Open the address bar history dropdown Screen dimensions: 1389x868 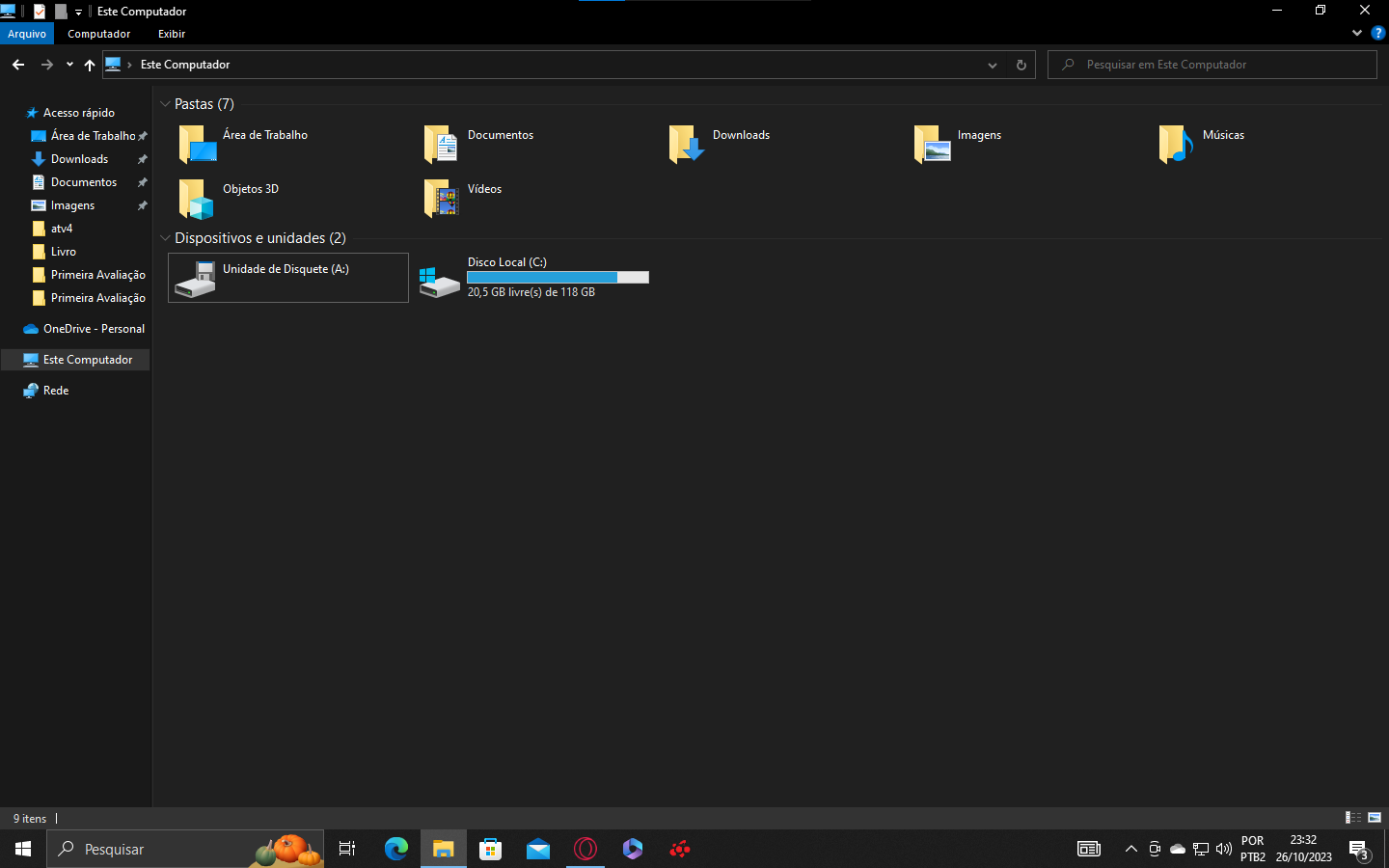pos(993,65)
